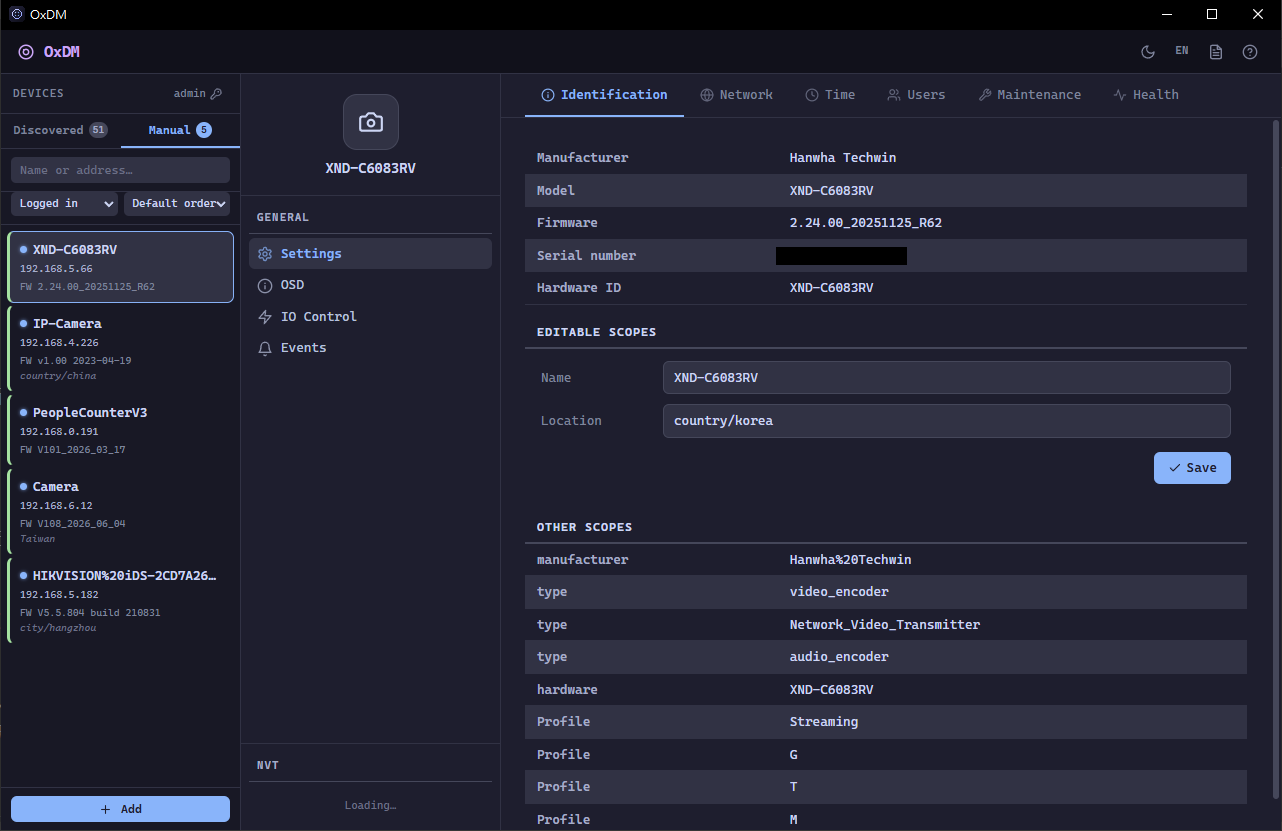Click status dot of PeopleCounterV3 device
Viewport: 1282px width, 831px height.
pos(24,412)
